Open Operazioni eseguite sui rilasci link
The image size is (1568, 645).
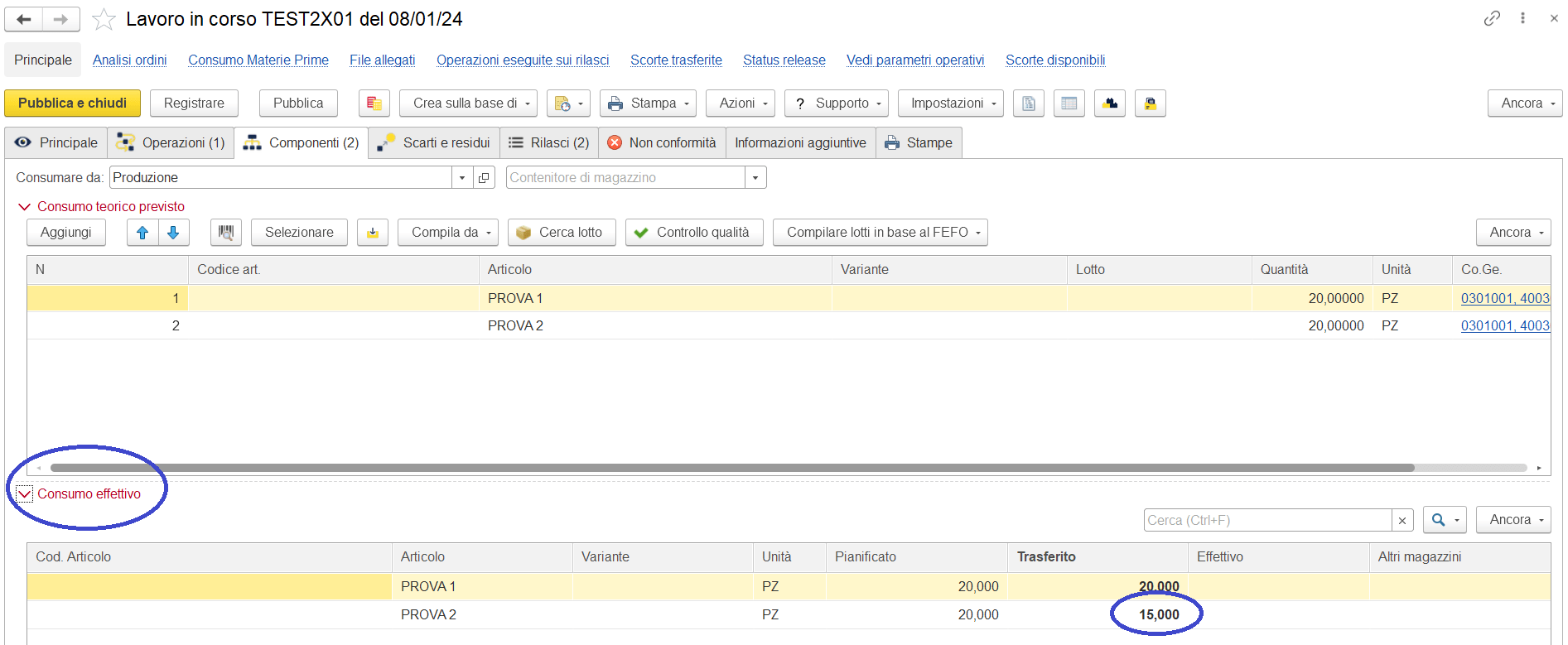pos(523,60)
